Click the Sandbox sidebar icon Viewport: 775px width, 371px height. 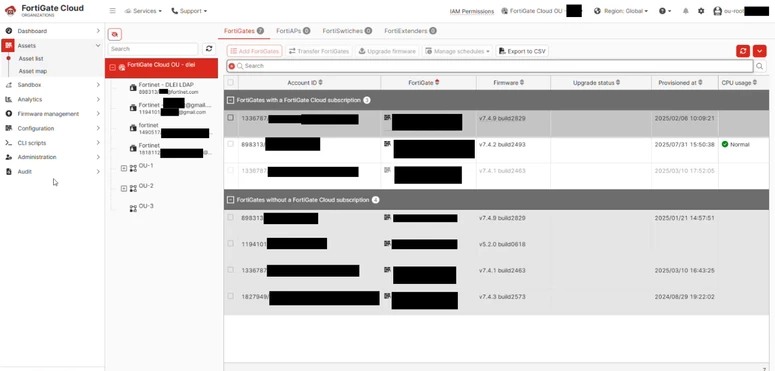tap(8, 85)
